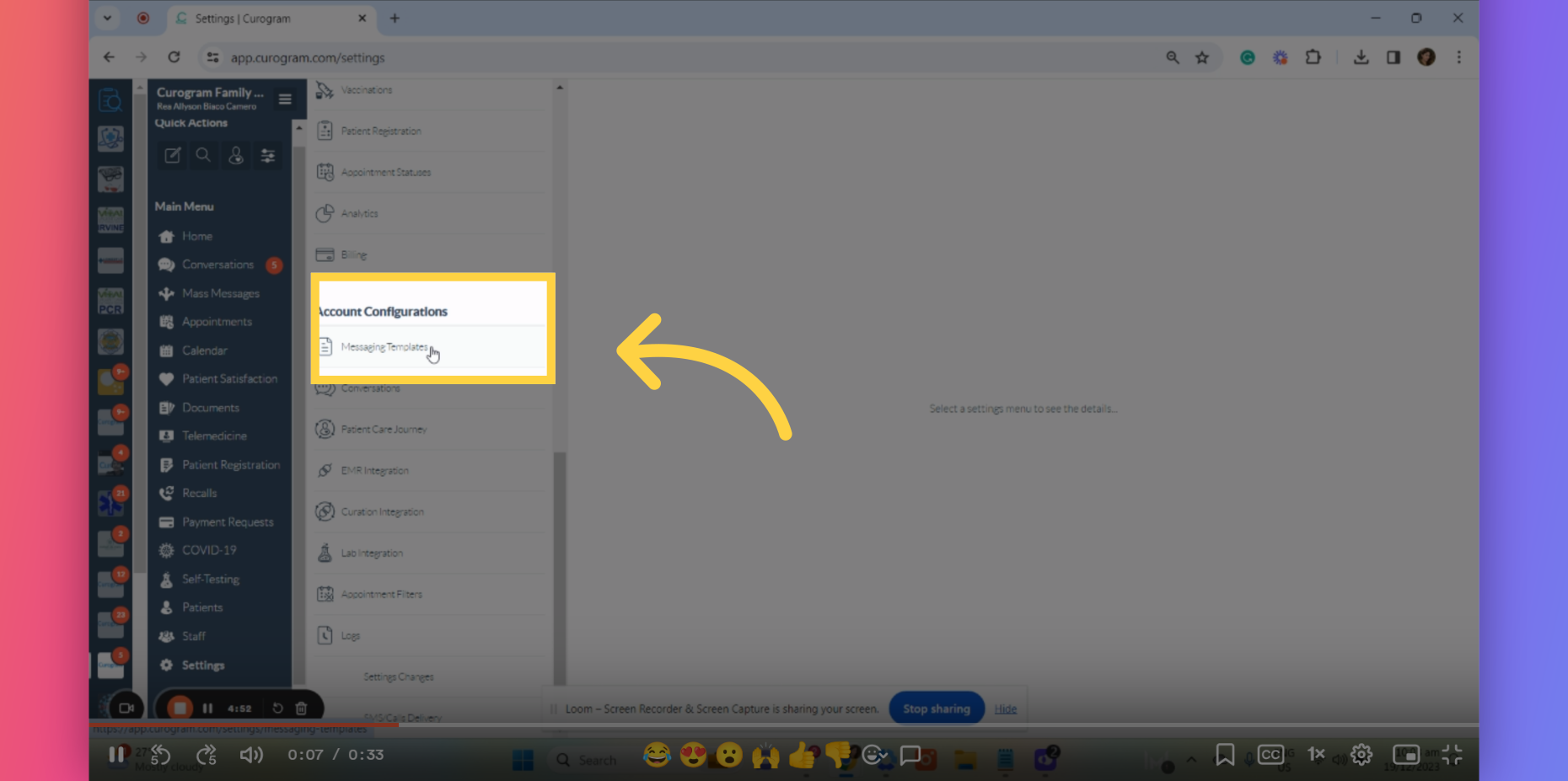Click the patient lookup Quick Action icon
The height and width of the screenshot is (781, 1568).
pyautogui.click(x=235, y=156)
